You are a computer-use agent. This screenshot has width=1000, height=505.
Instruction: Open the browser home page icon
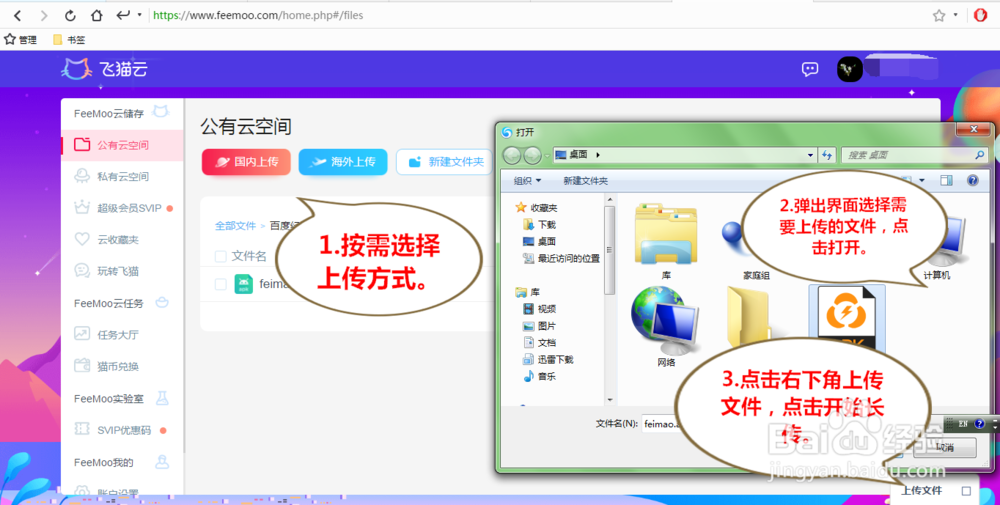96,15
